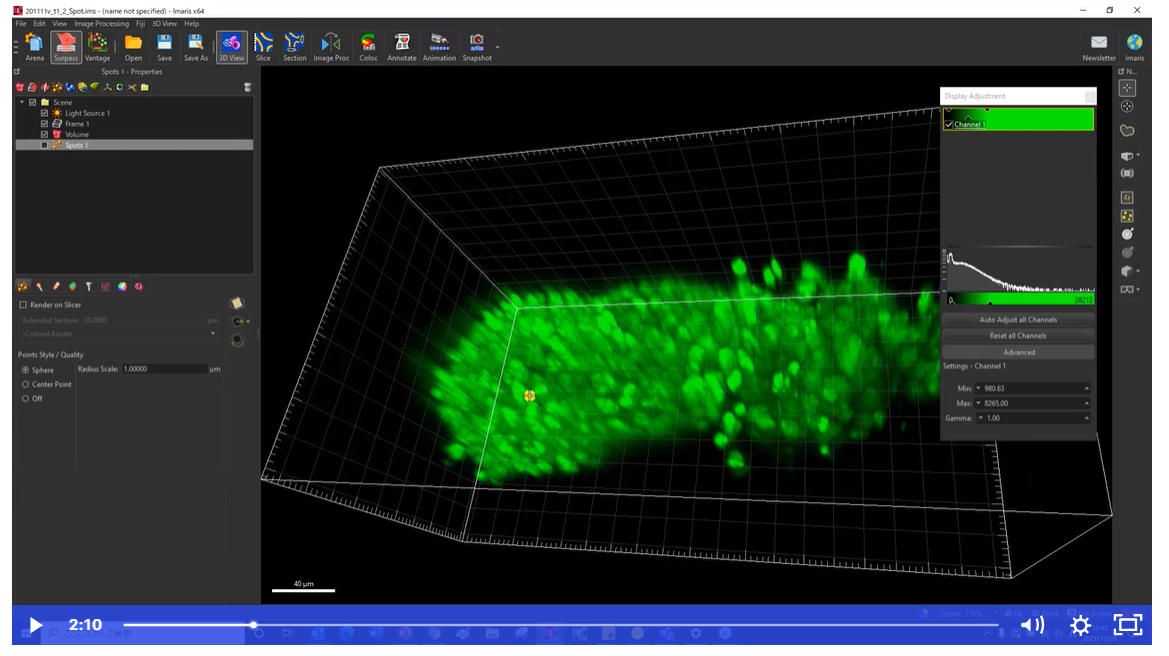Collapse the Scene tree node
This screenshot has width=1169, height=656.
(x=22, y=102)
